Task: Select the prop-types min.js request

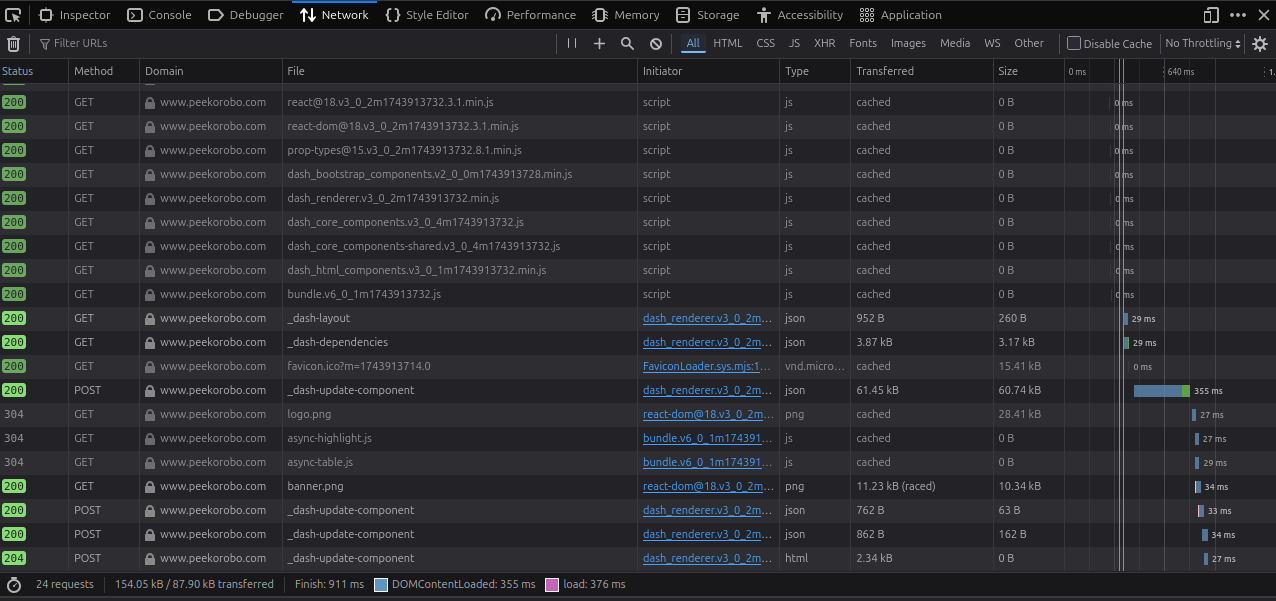Action: point(404,150)
